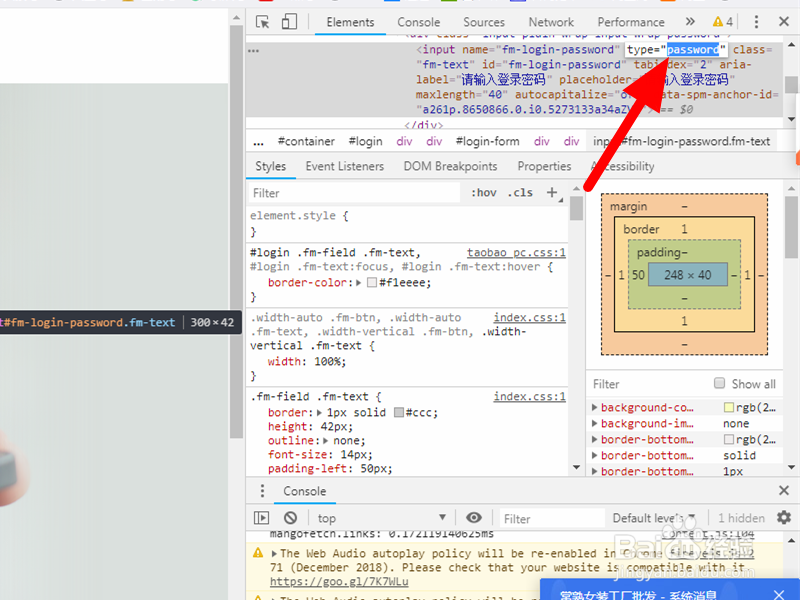This screenshot has width=800, height=600.
Task: Expand the border shorthand property triangle
Action: [x=319, y=412]
